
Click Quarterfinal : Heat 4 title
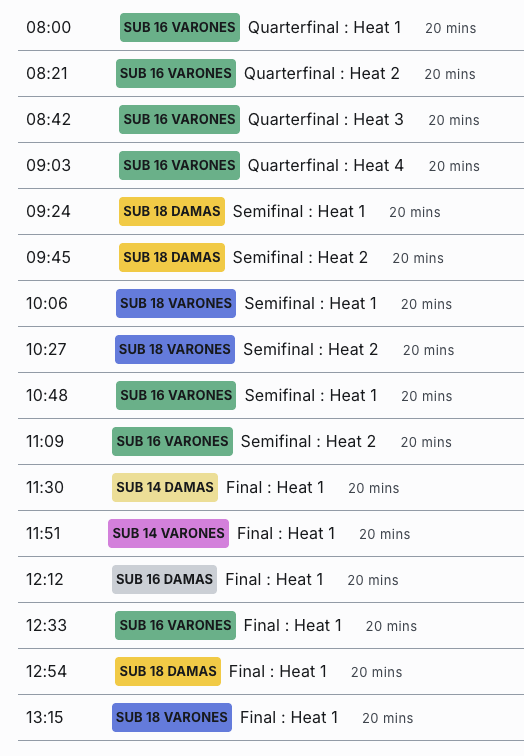[x=325, y=165]
